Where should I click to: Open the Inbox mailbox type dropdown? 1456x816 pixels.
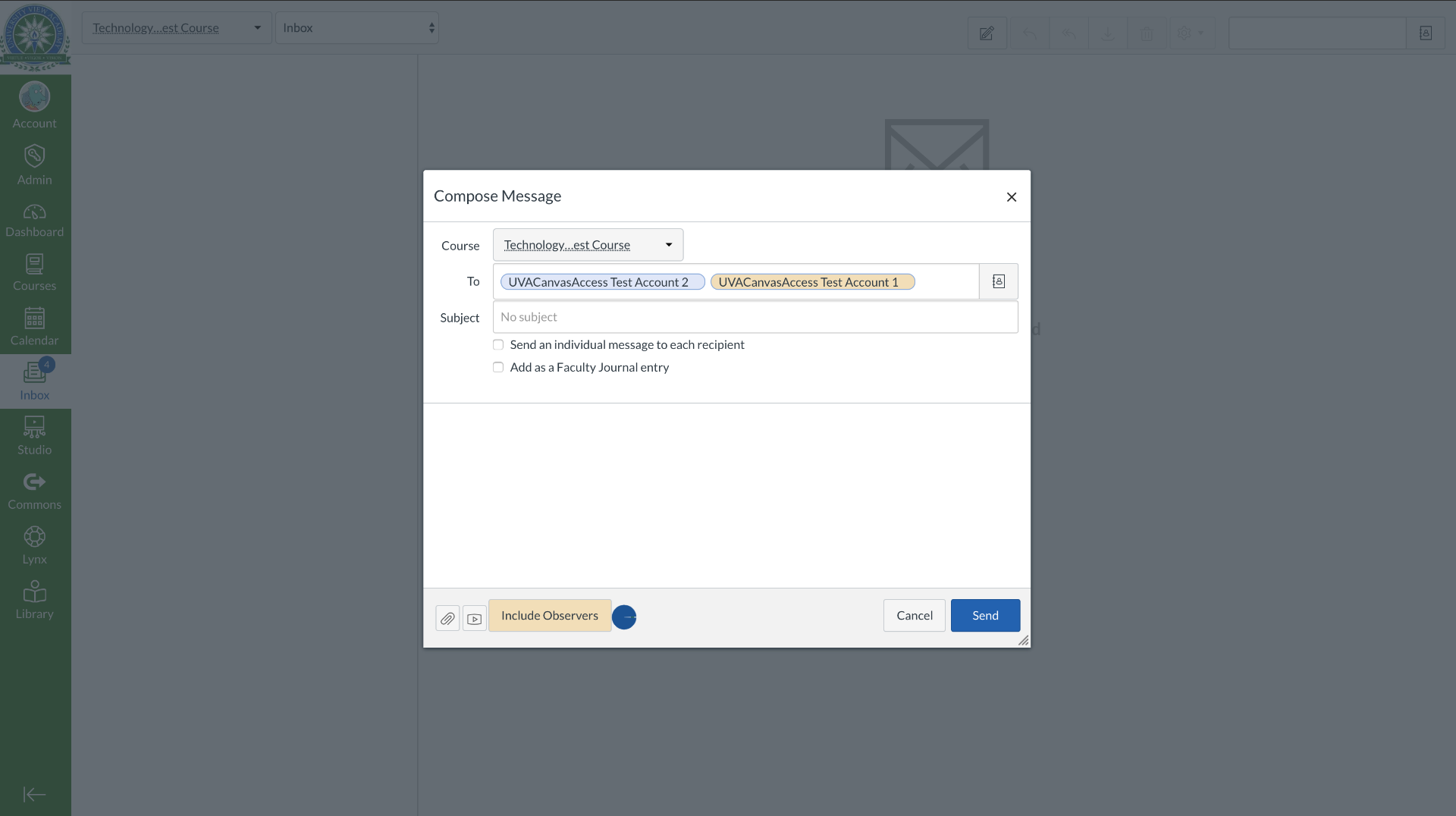pos(357,28)
